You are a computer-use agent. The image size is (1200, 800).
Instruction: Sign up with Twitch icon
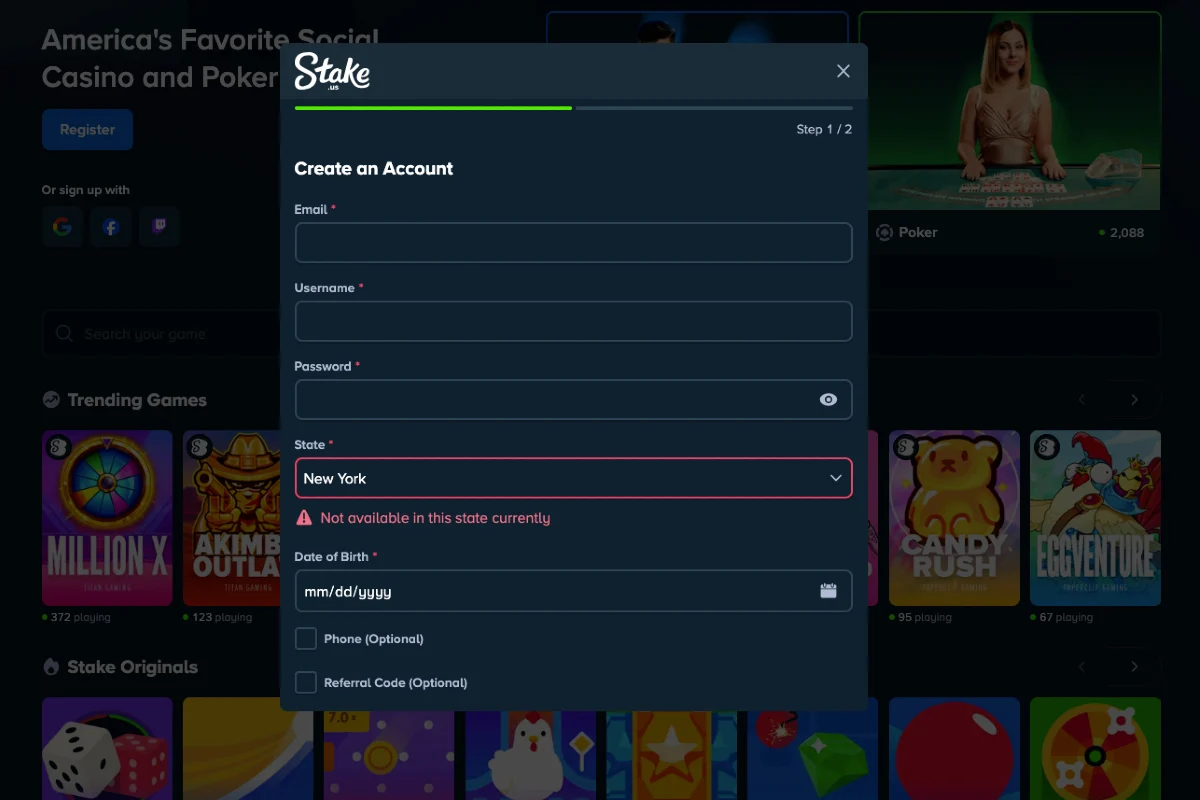[x=159, y=227]
